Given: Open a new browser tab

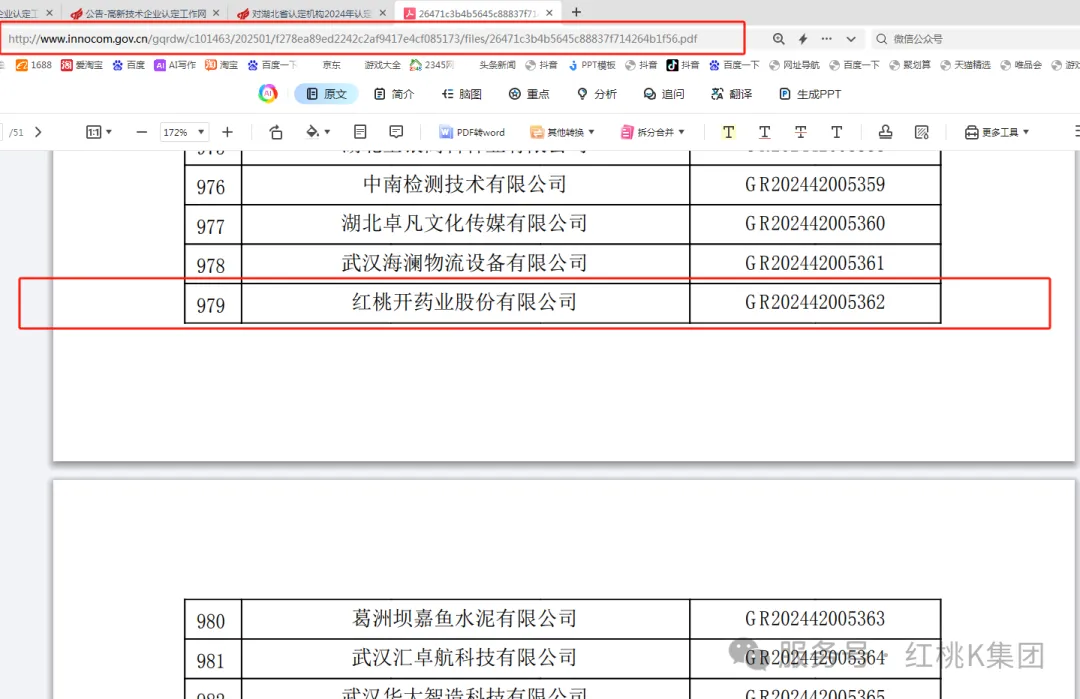Looking at the screenshot, I should 577,12.
